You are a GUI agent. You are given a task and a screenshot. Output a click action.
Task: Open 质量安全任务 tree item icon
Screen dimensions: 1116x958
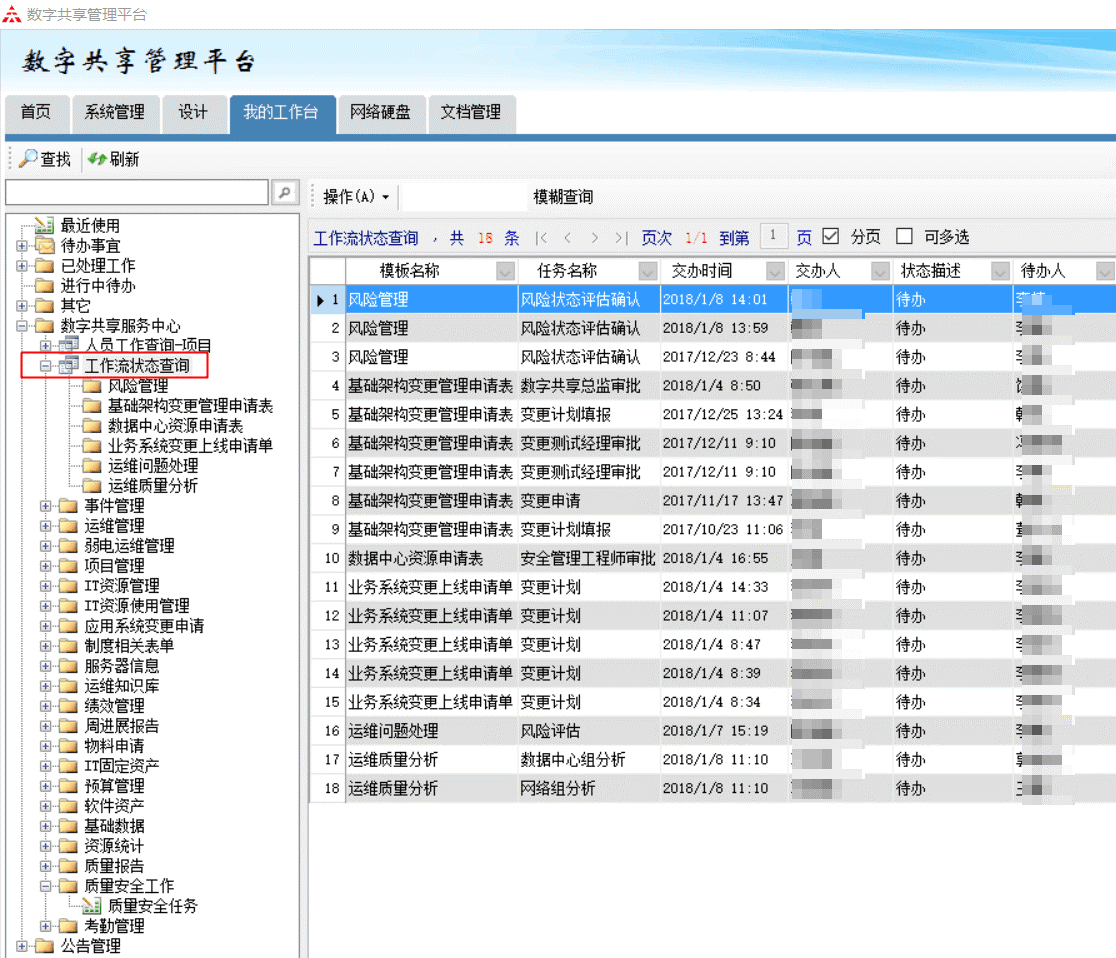tap(92, 906)
